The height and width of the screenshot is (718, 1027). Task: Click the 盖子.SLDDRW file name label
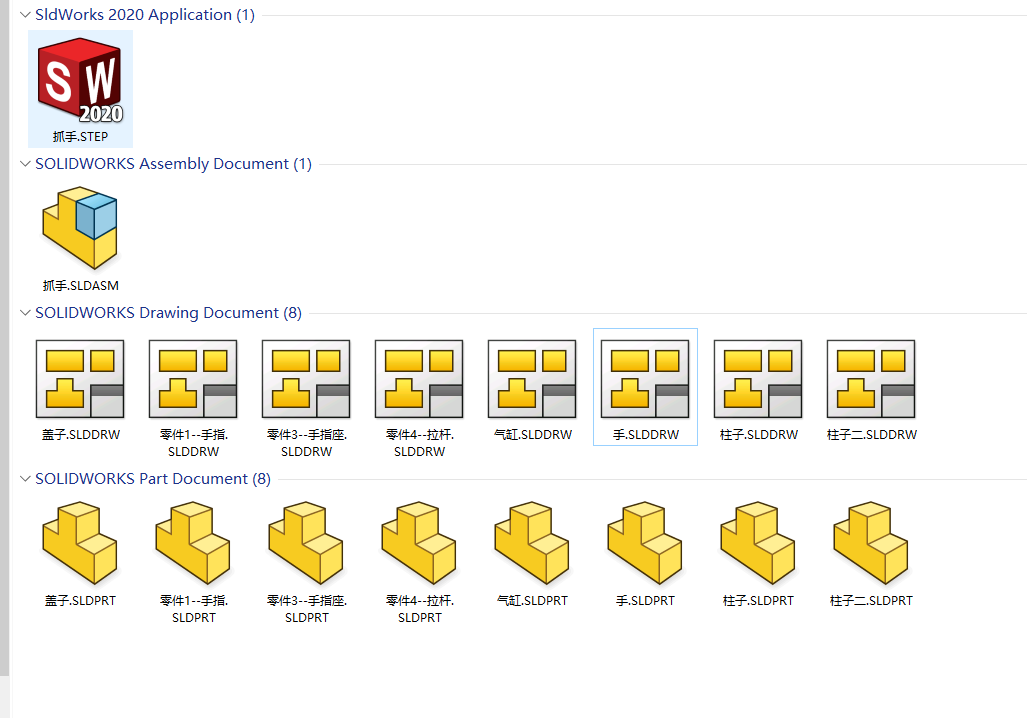pos(81,434)
